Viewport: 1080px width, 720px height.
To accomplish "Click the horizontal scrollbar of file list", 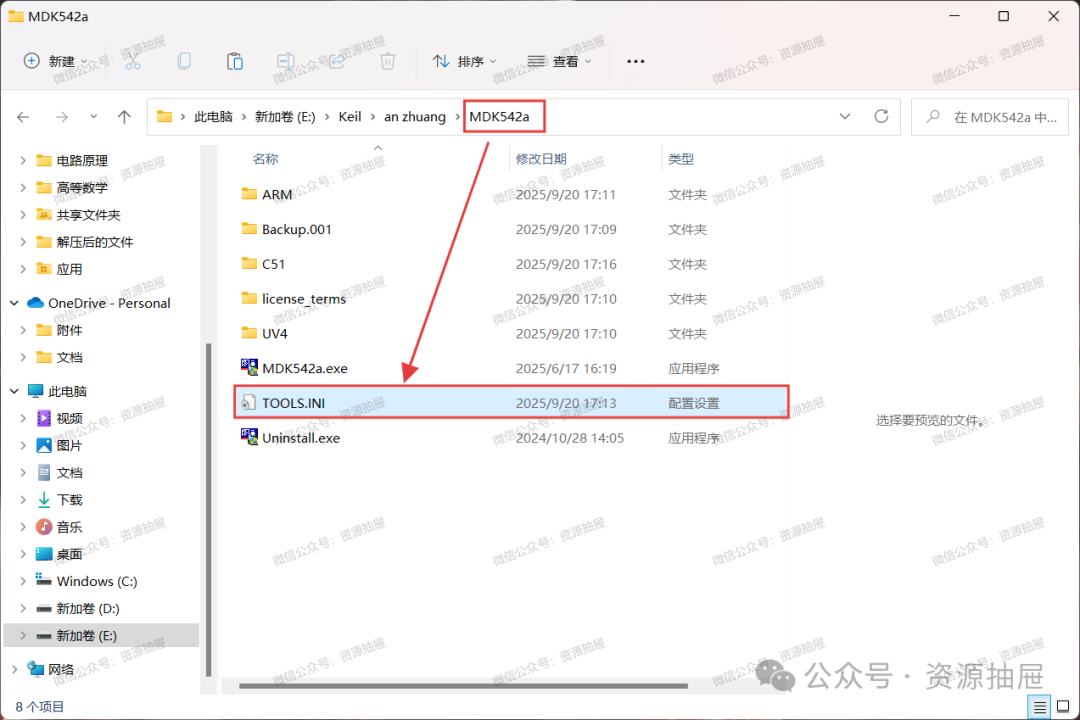I will coord(463,686).
